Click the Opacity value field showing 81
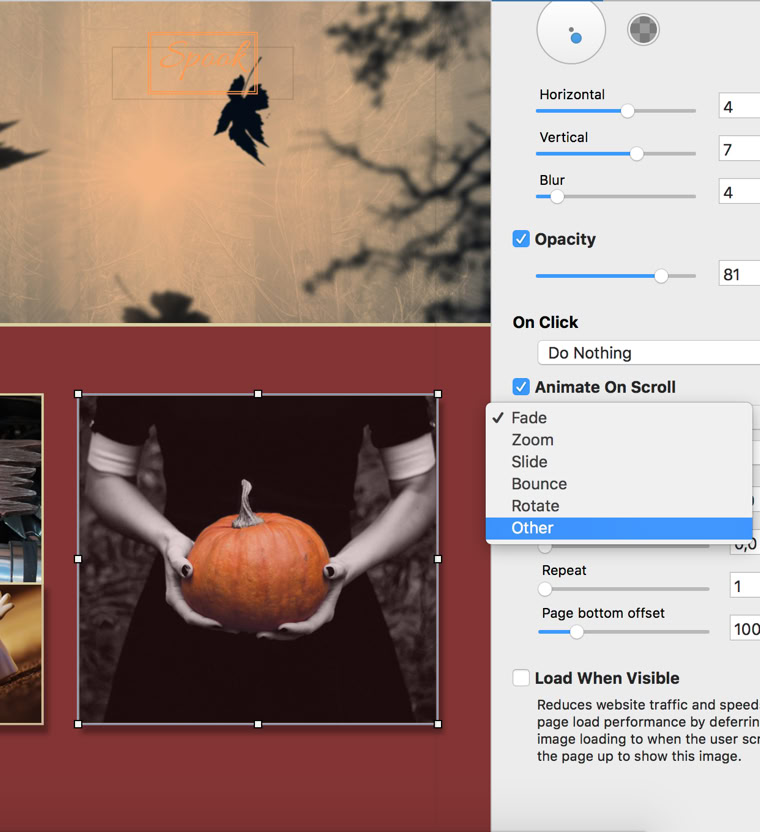Image resolution: width=760 pixels, height=832 pixels. tap(739, 274)
